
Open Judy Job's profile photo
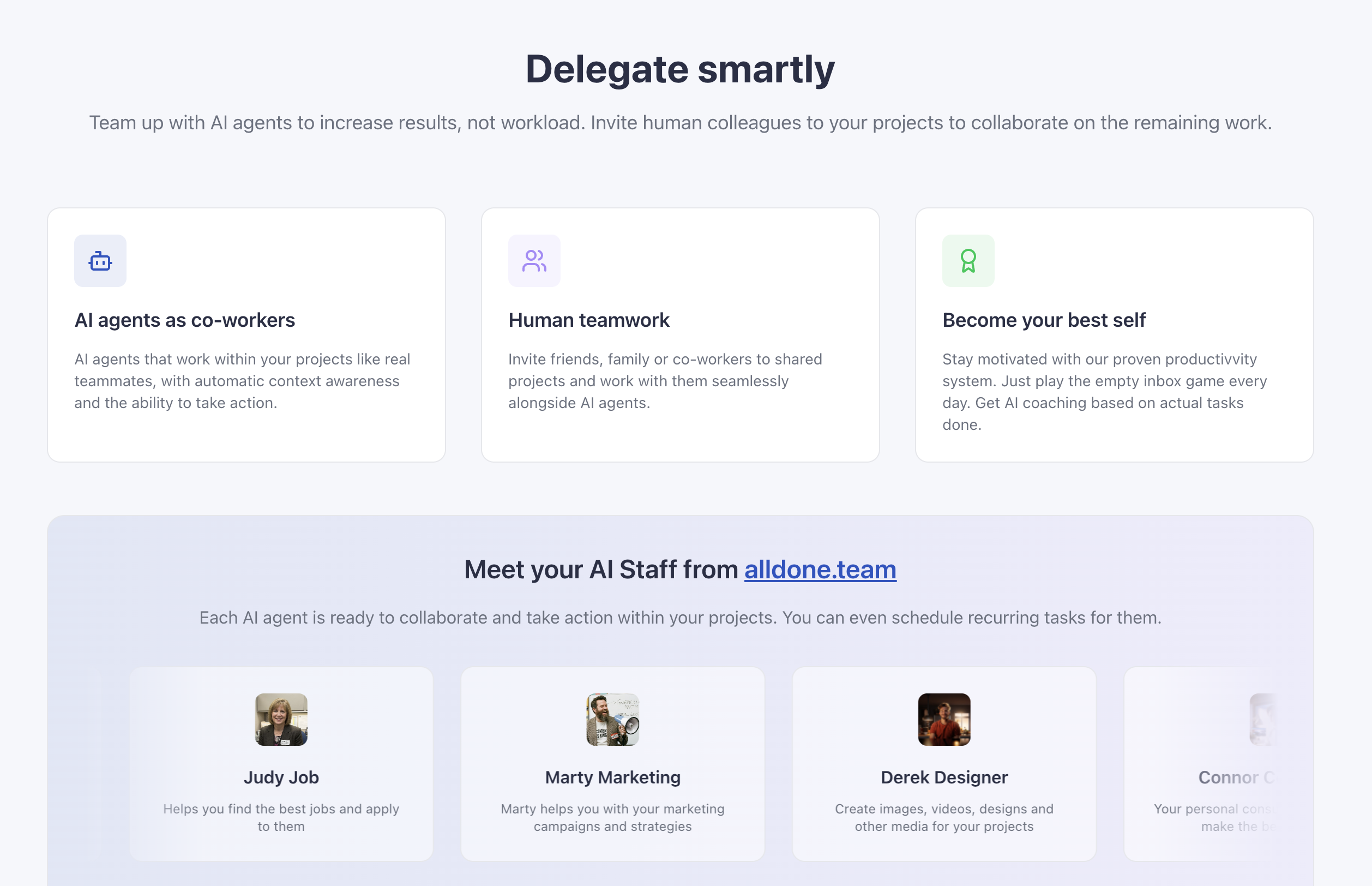coord(281,719)
